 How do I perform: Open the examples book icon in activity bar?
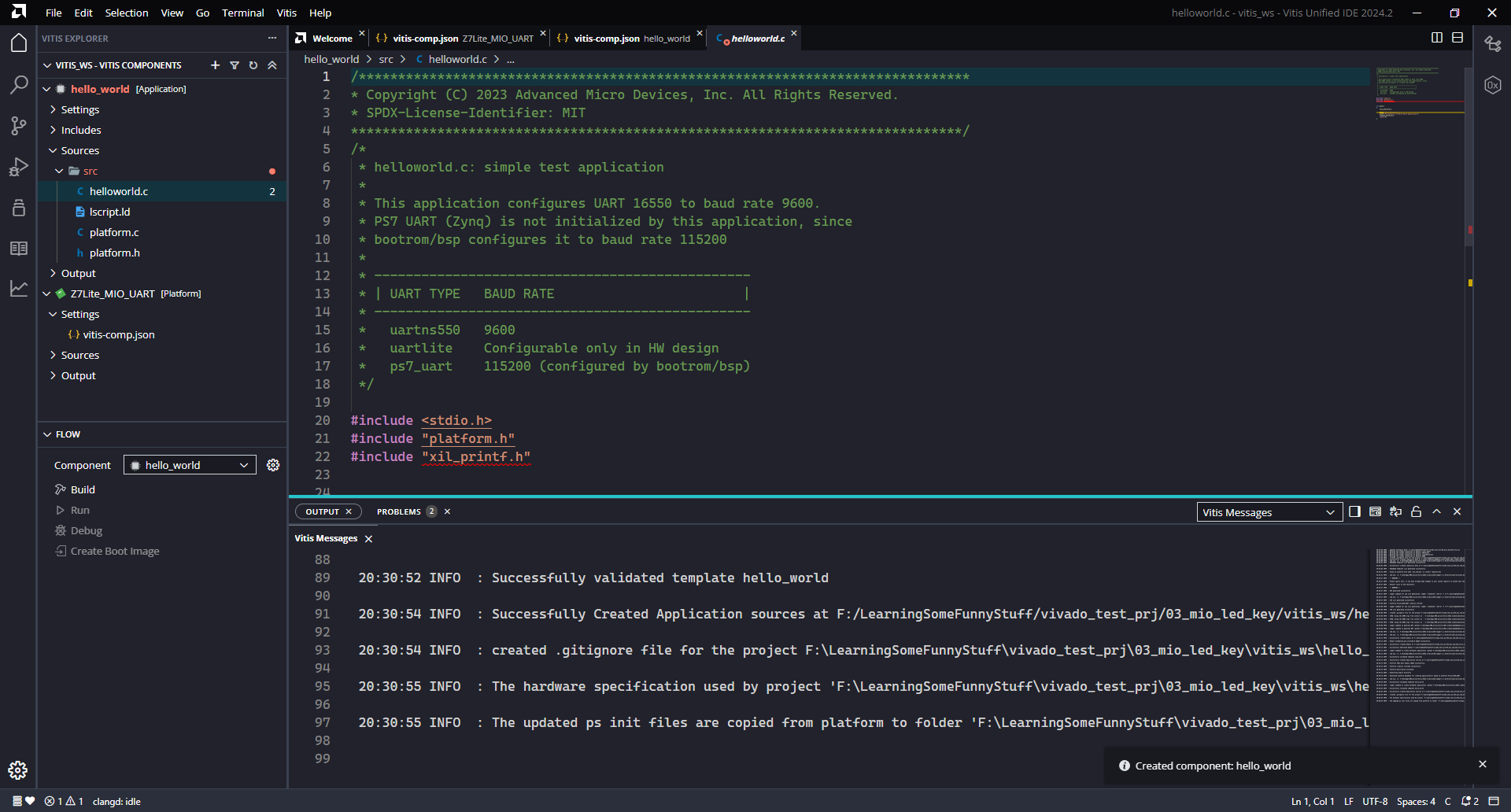point(19,249)
